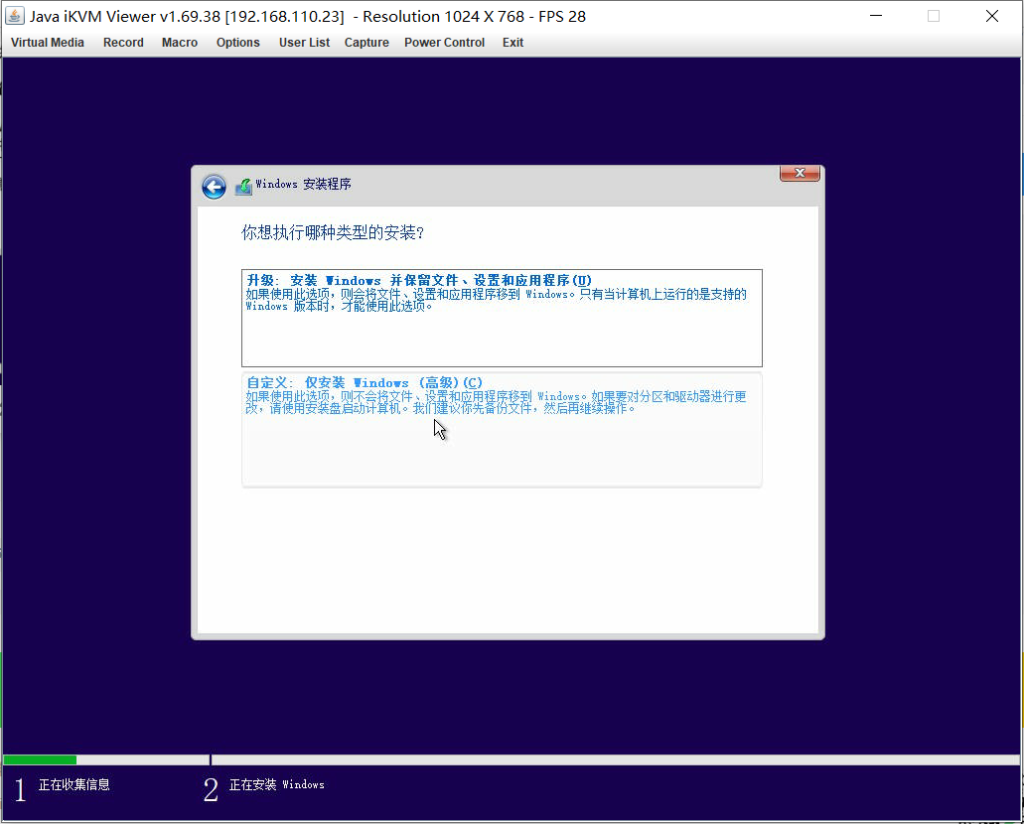Close the Windows Setup dialog with red X
The width and height of the screenshot is (1024, 824).
(x=799, y=173)
